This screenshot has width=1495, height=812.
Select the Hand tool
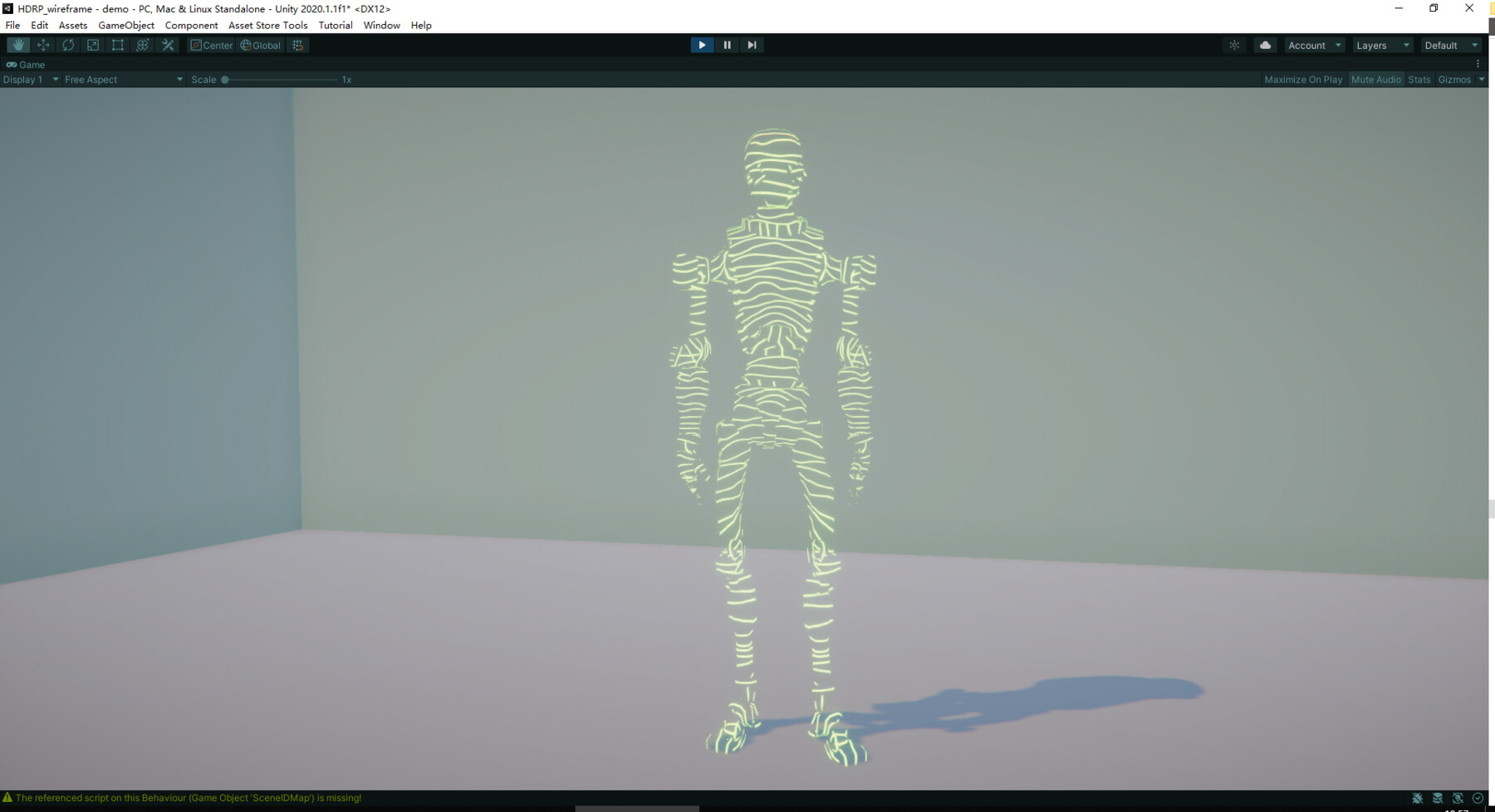17,45
